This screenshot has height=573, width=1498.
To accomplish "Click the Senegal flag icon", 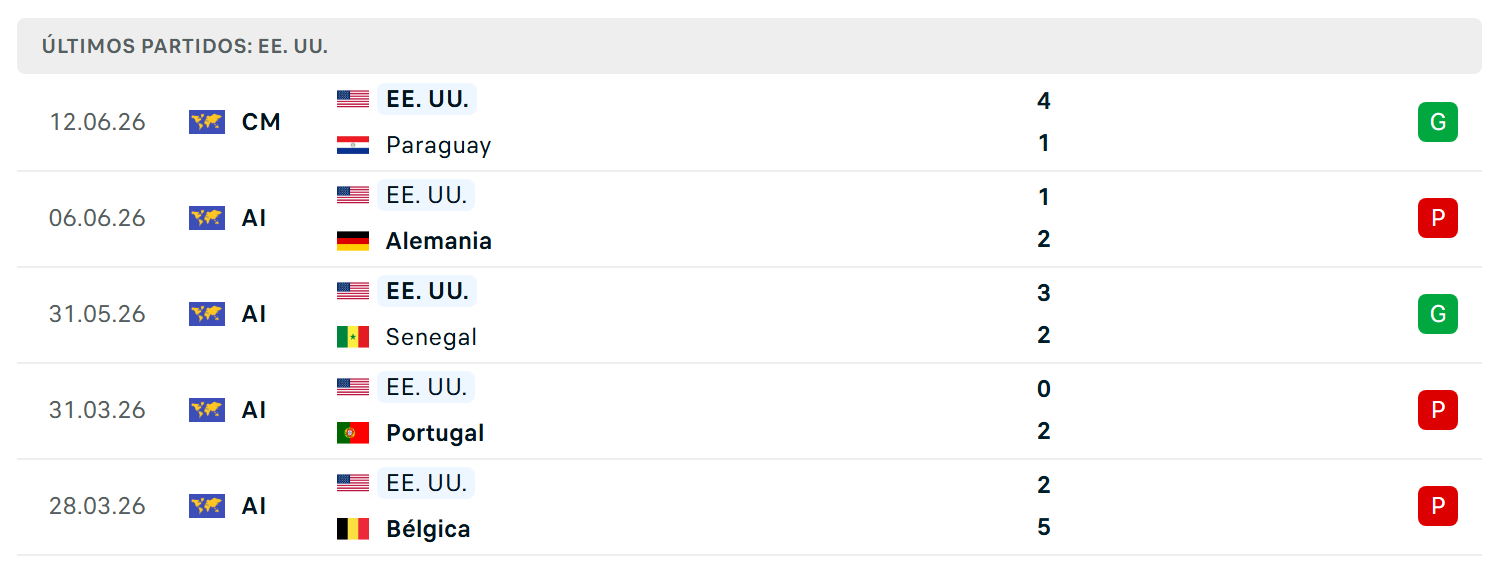I will (x=353, y=337).
